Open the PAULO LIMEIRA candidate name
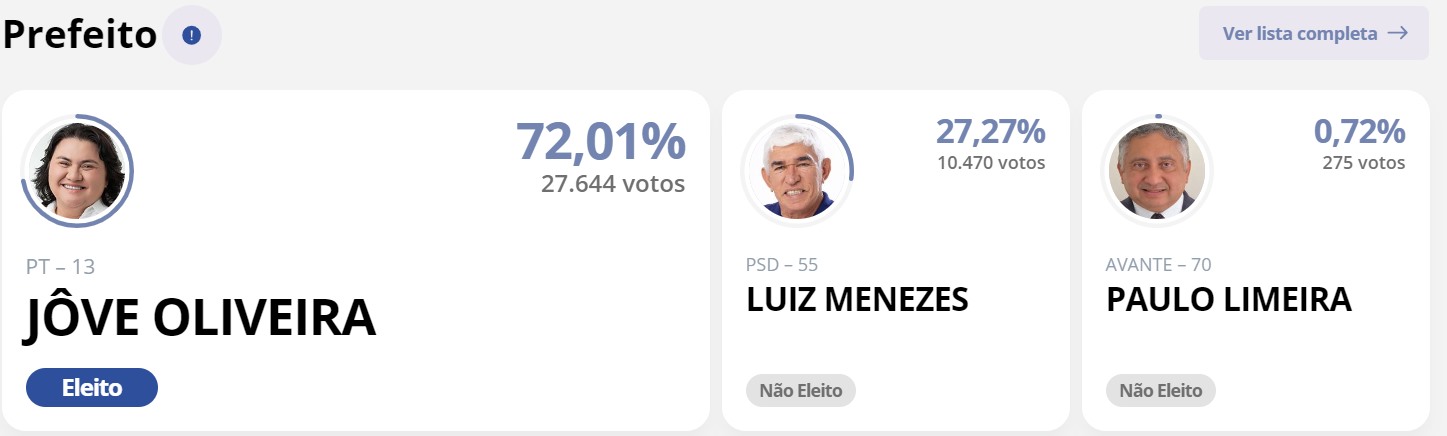The height and width of the screenshot is (436, 1447). (1228, 299)
